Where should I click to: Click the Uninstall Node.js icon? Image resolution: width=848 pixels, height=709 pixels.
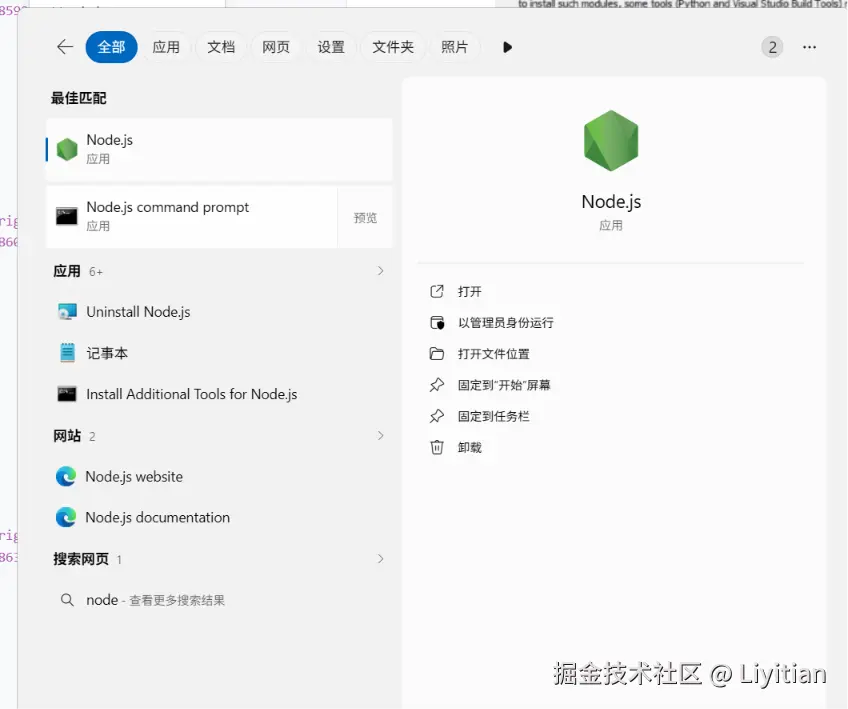coord(67,312)
